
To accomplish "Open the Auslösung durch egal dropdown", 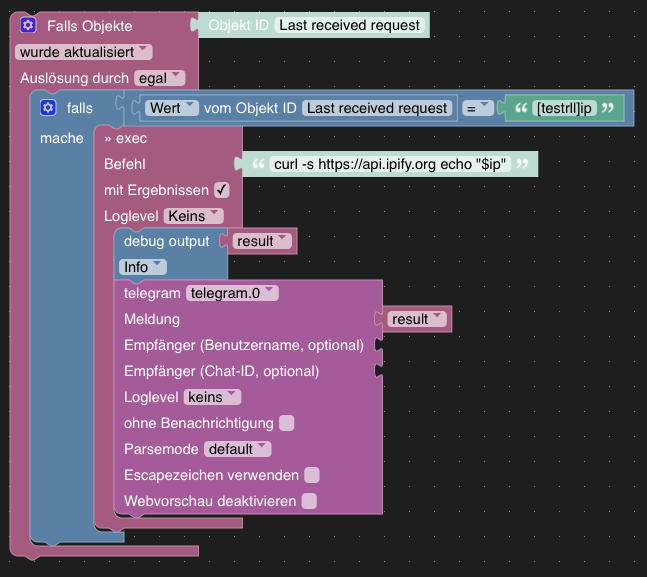I will [x=160, y=78].
